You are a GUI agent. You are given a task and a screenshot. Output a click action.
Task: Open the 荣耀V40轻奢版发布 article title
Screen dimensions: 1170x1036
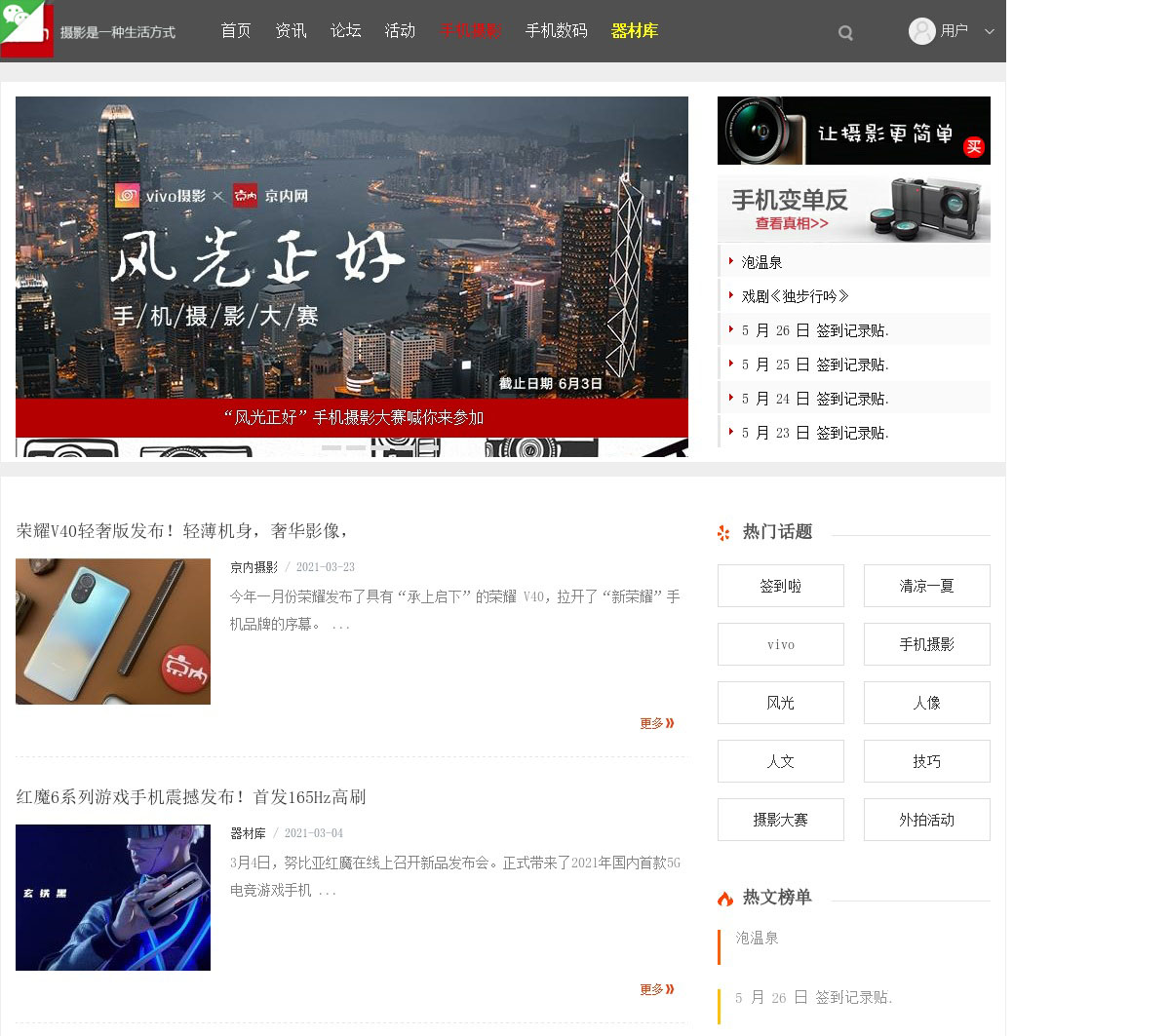[182, 531]
